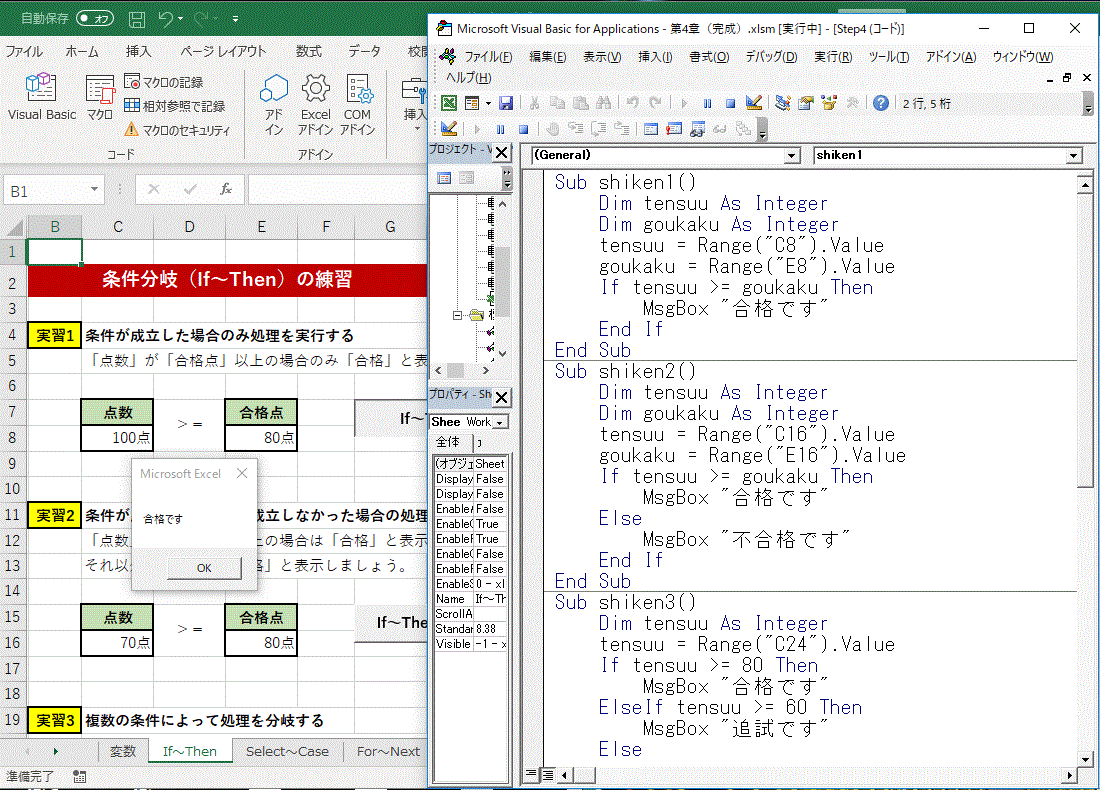Switch to the For～Next sheet tab
Image resolution: width=1100 pixels, height=790 pixels.
point(388,751)
